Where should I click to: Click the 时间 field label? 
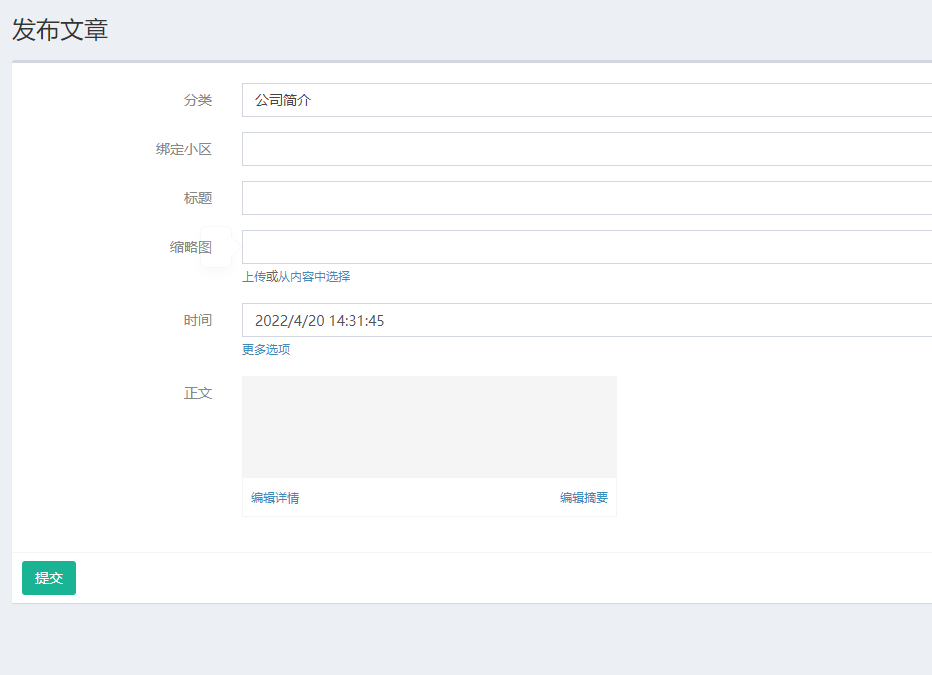(198, 320)
